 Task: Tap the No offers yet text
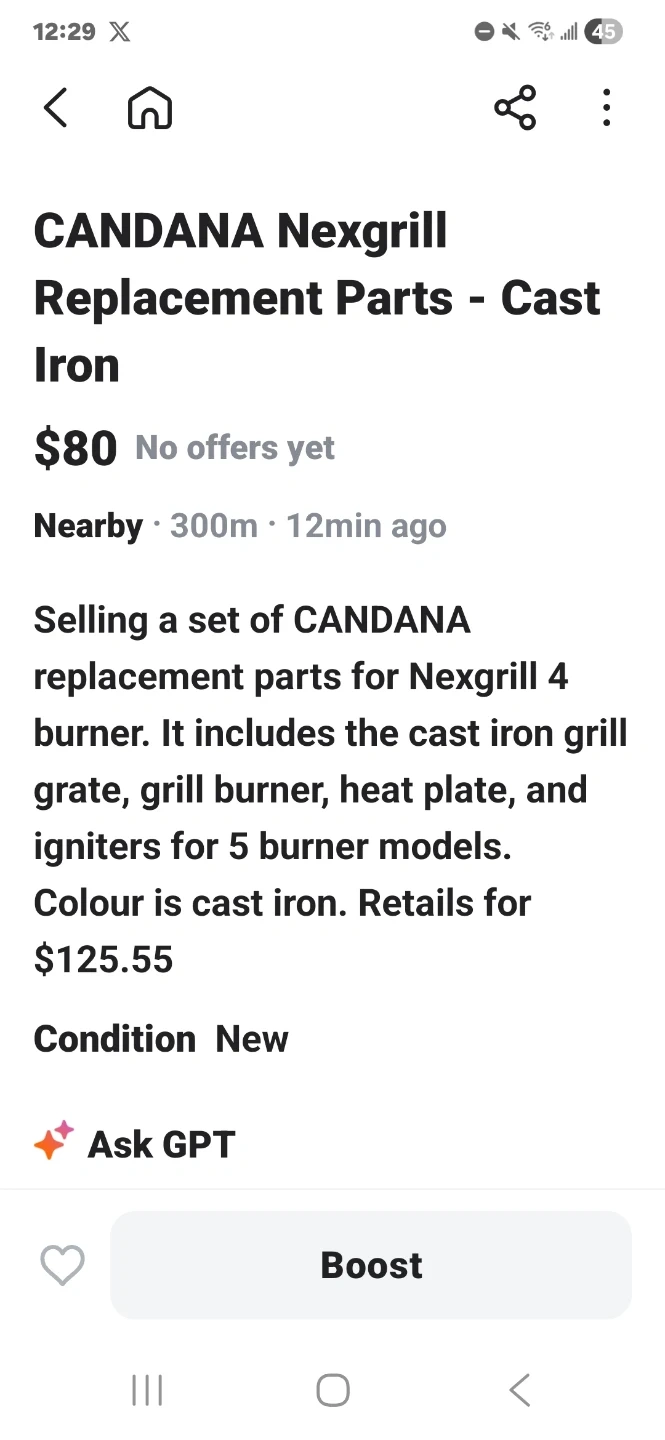coord(235,448)
